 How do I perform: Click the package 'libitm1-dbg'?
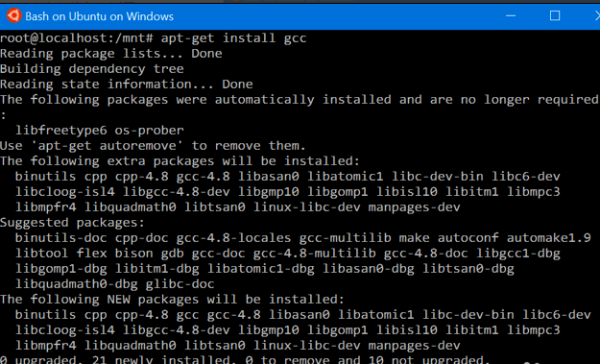[x=157, y=269]
